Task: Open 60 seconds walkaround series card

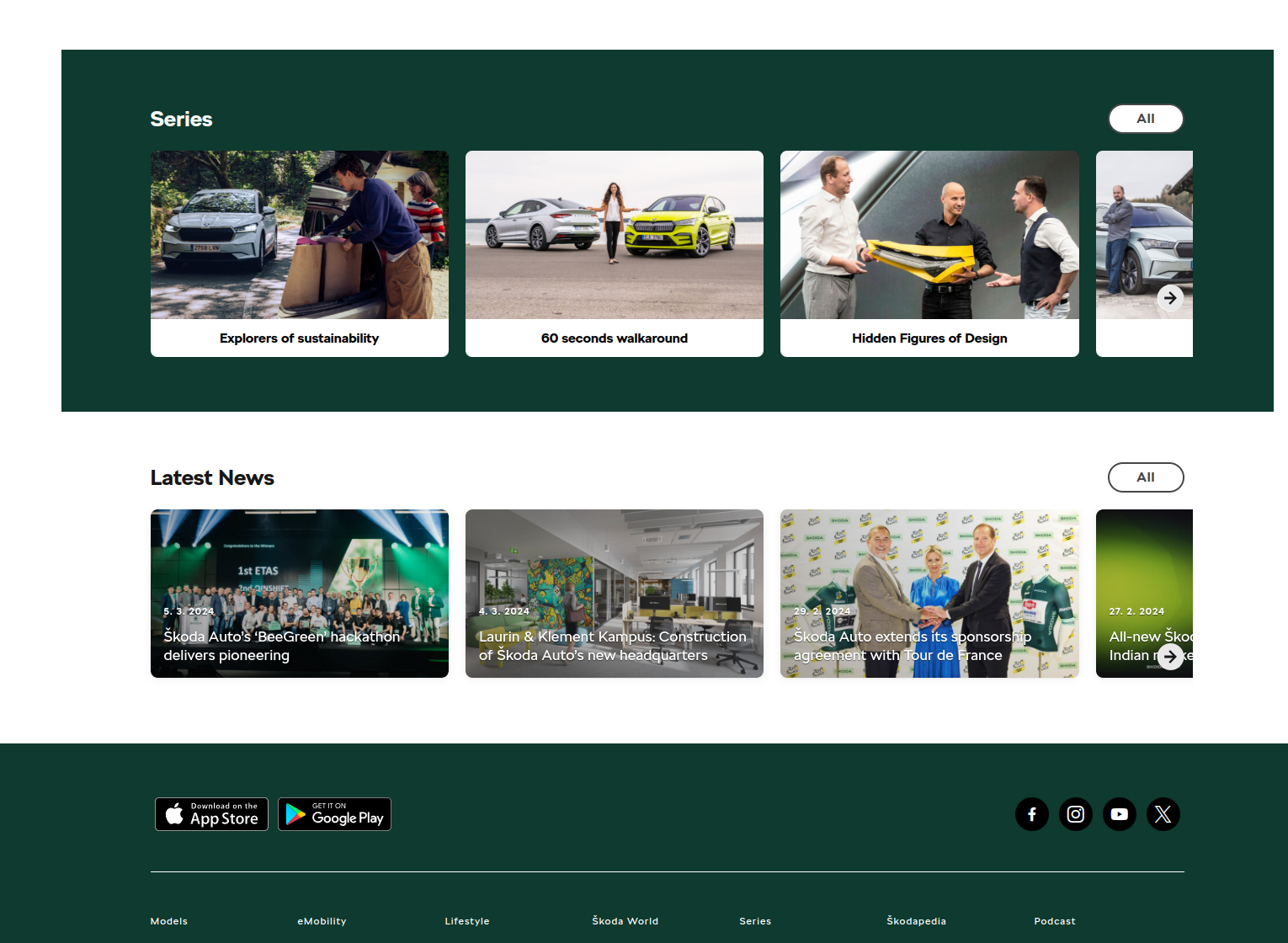Action: (615, 253)
